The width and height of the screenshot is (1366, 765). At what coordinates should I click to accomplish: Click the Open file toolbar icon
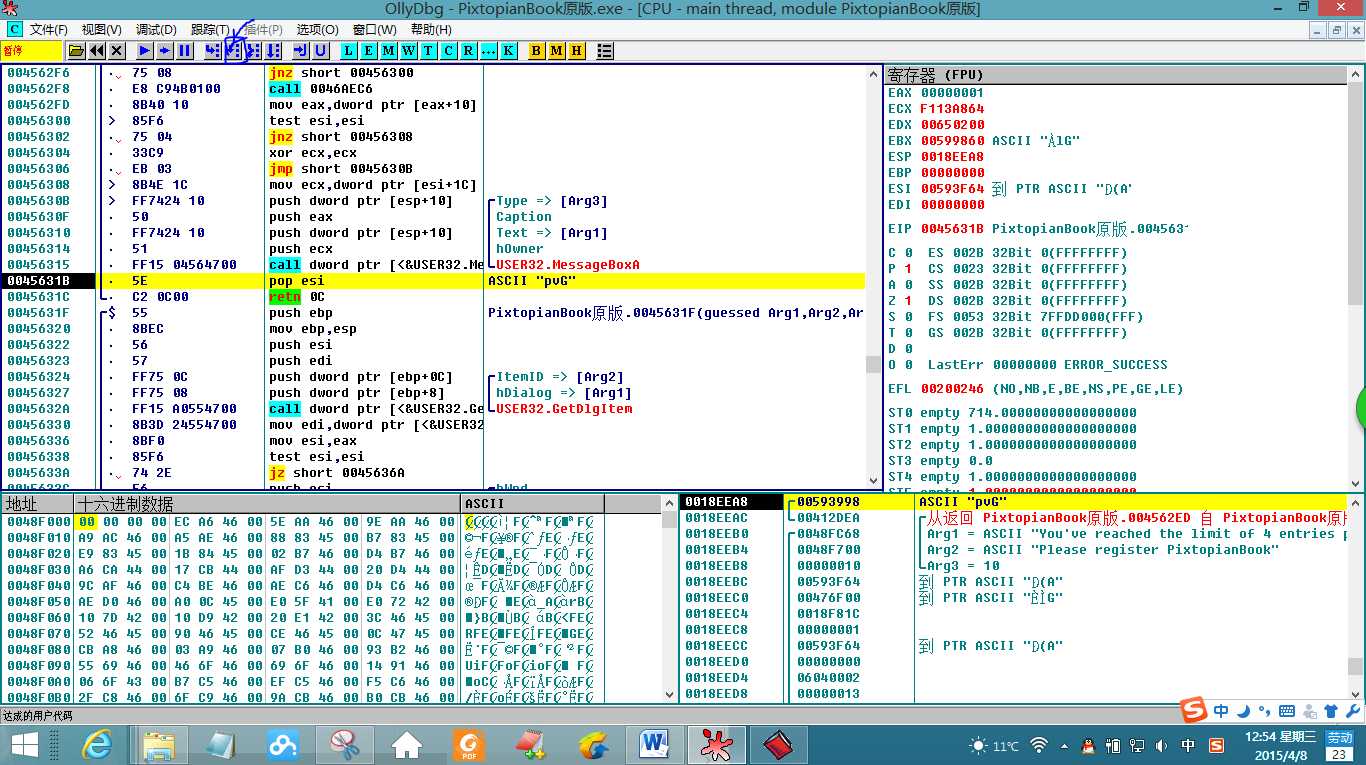[76, 50]
